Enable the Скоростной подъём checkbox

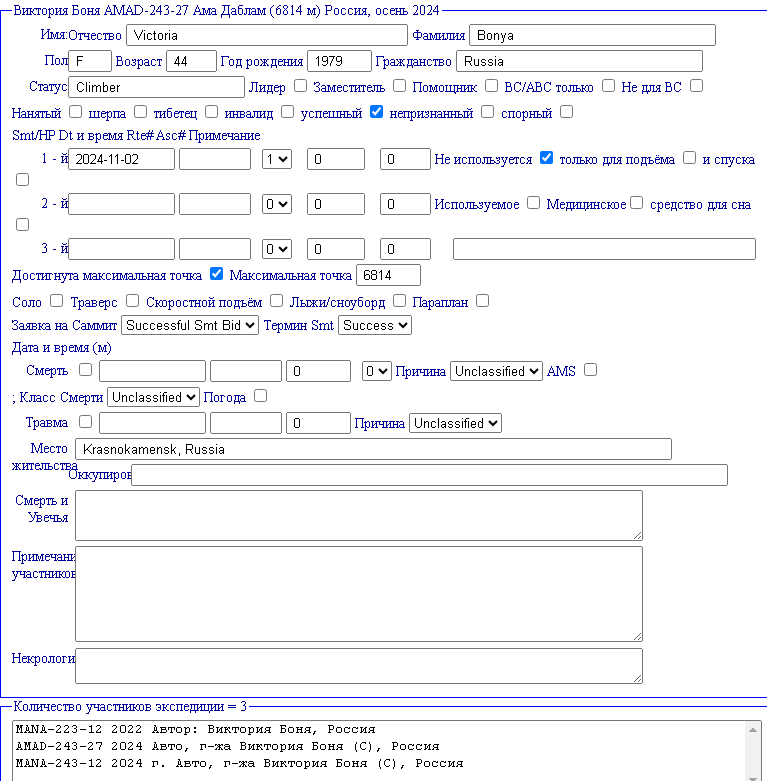coord(276,301)
